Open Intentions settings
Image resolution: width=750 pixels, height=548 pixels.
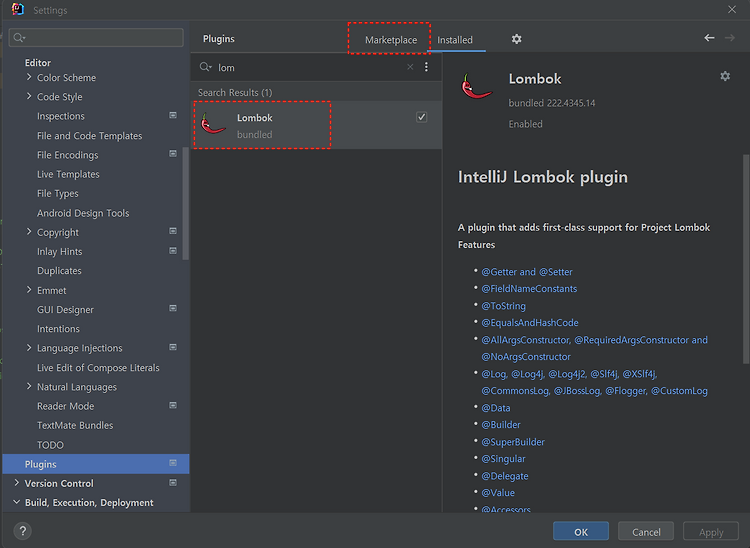(x=58, y=329)
